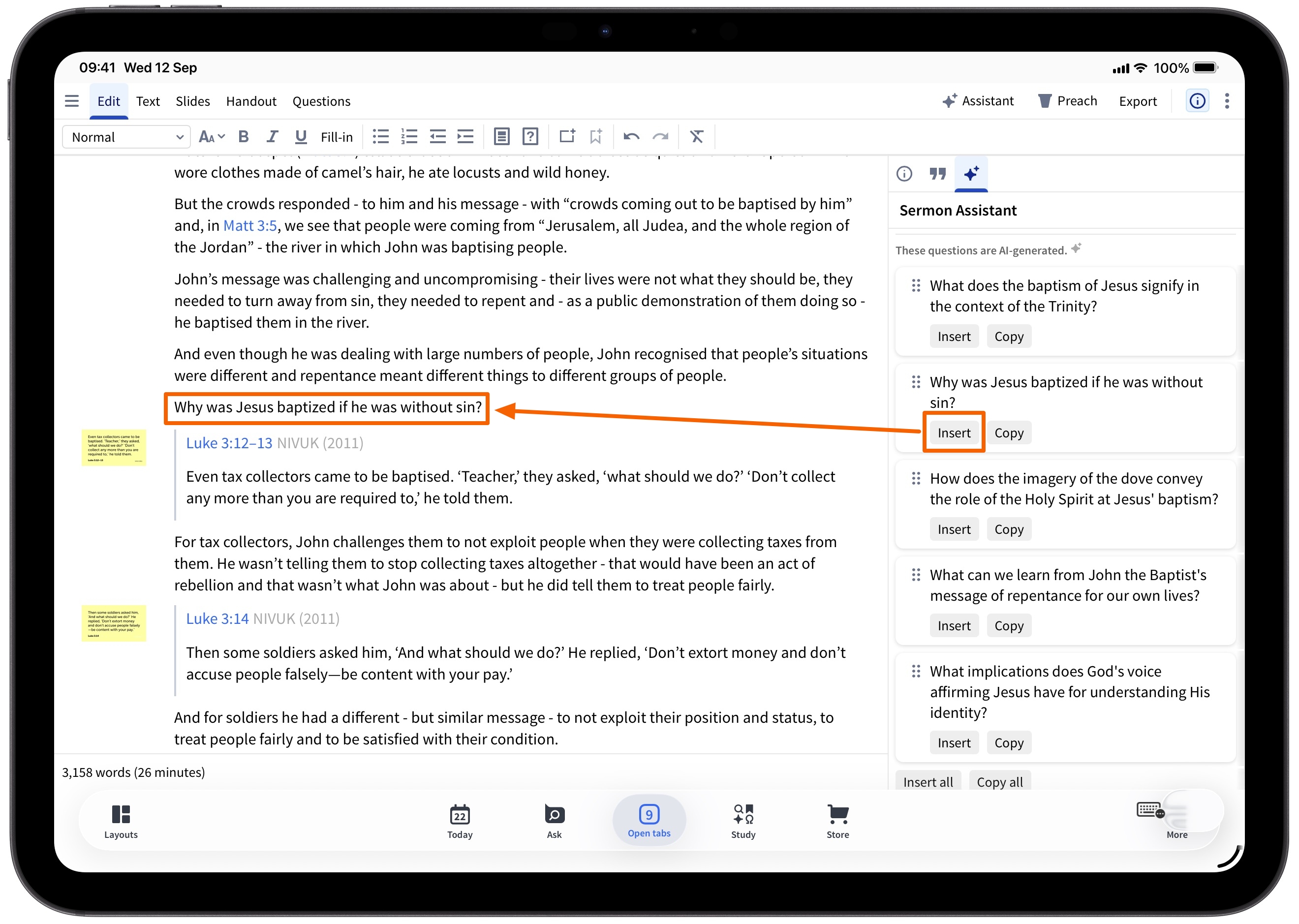The width and height of the screenshot is (1299, 924).
Task: Open the Luke 3:14 reference link
Action: [x=217, y=619]
